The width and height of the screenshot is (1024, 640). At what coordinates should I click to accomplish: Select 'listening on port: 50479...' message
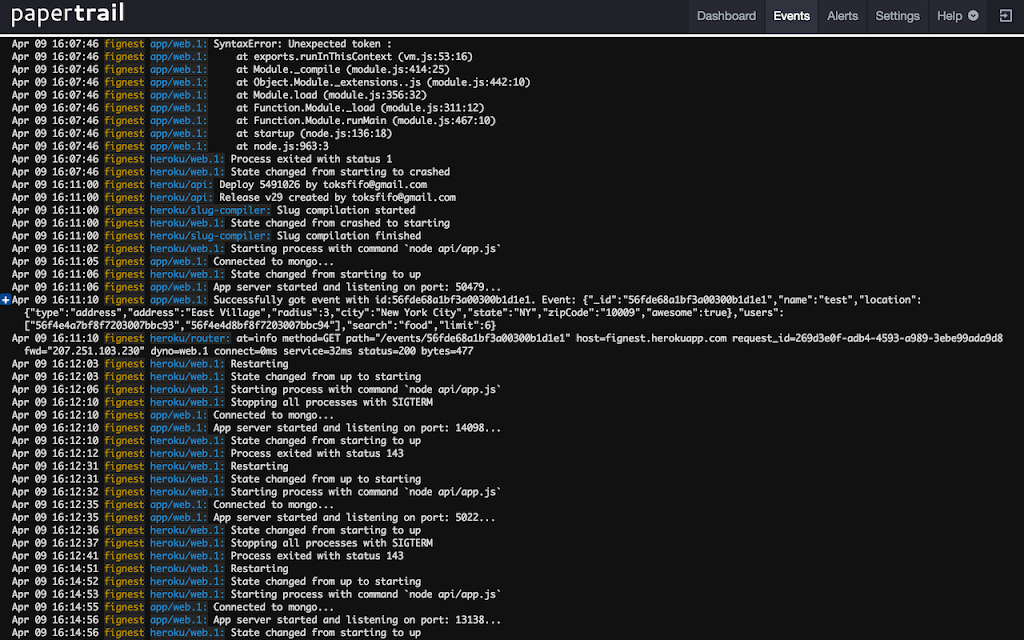click(357, 287)
